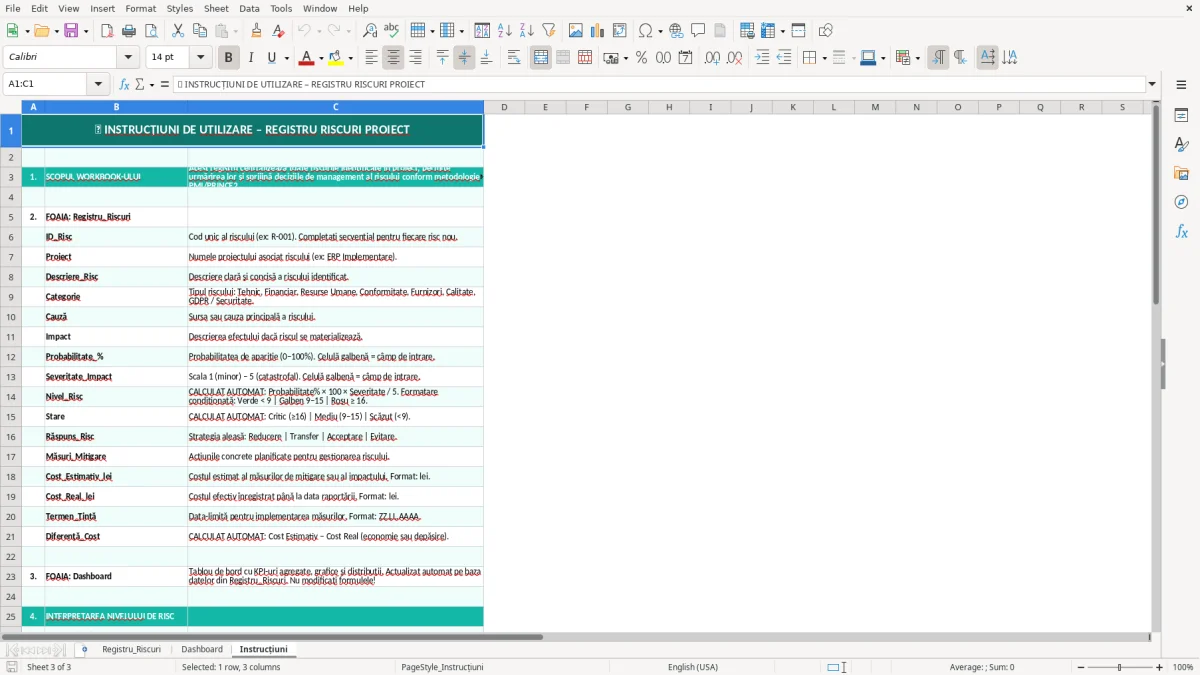Toggle Align Left
The image size is (1200, 675).
(372, 58)
